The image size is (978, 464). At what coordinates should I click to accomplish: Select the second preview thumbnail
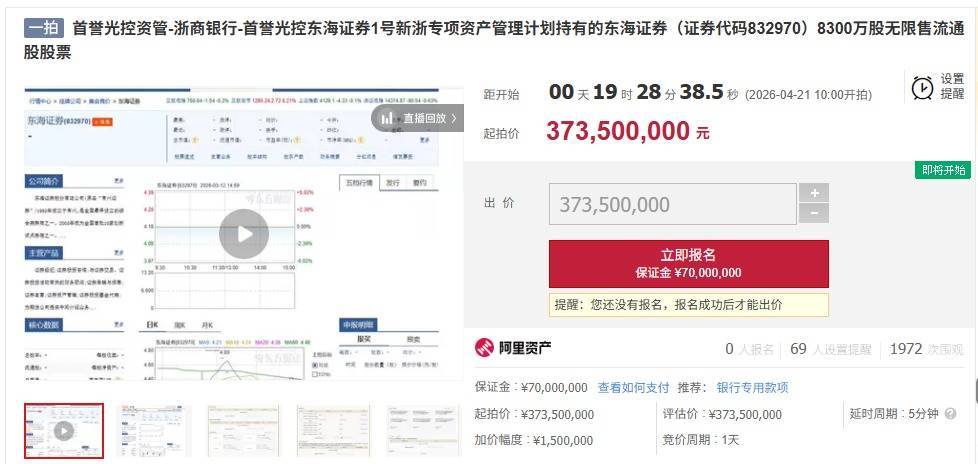click(x=152, y=430)
